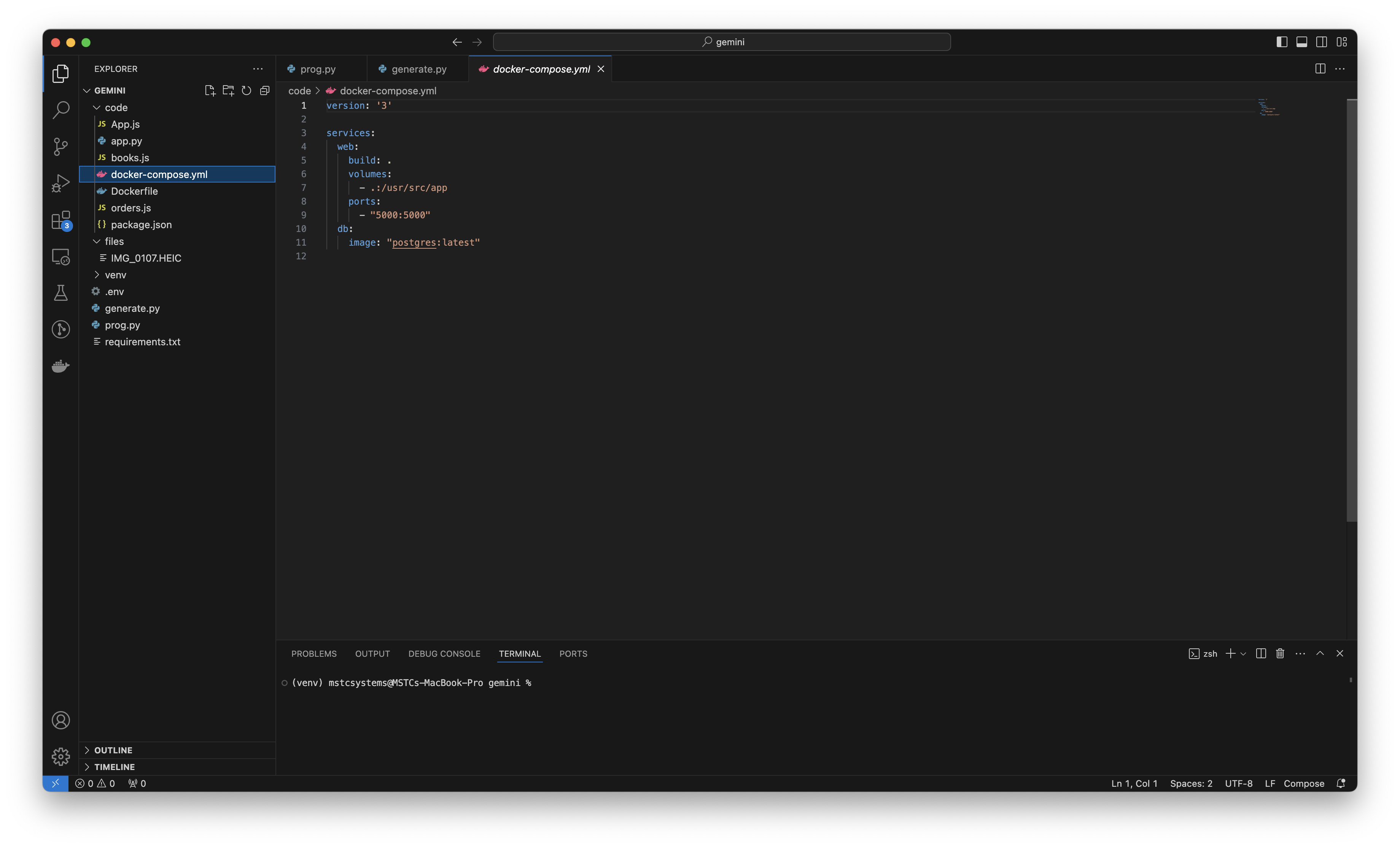Screen dimensions: 1400x848
Task: Refresh the explorer file tree
Action: [x=246, y=90]
